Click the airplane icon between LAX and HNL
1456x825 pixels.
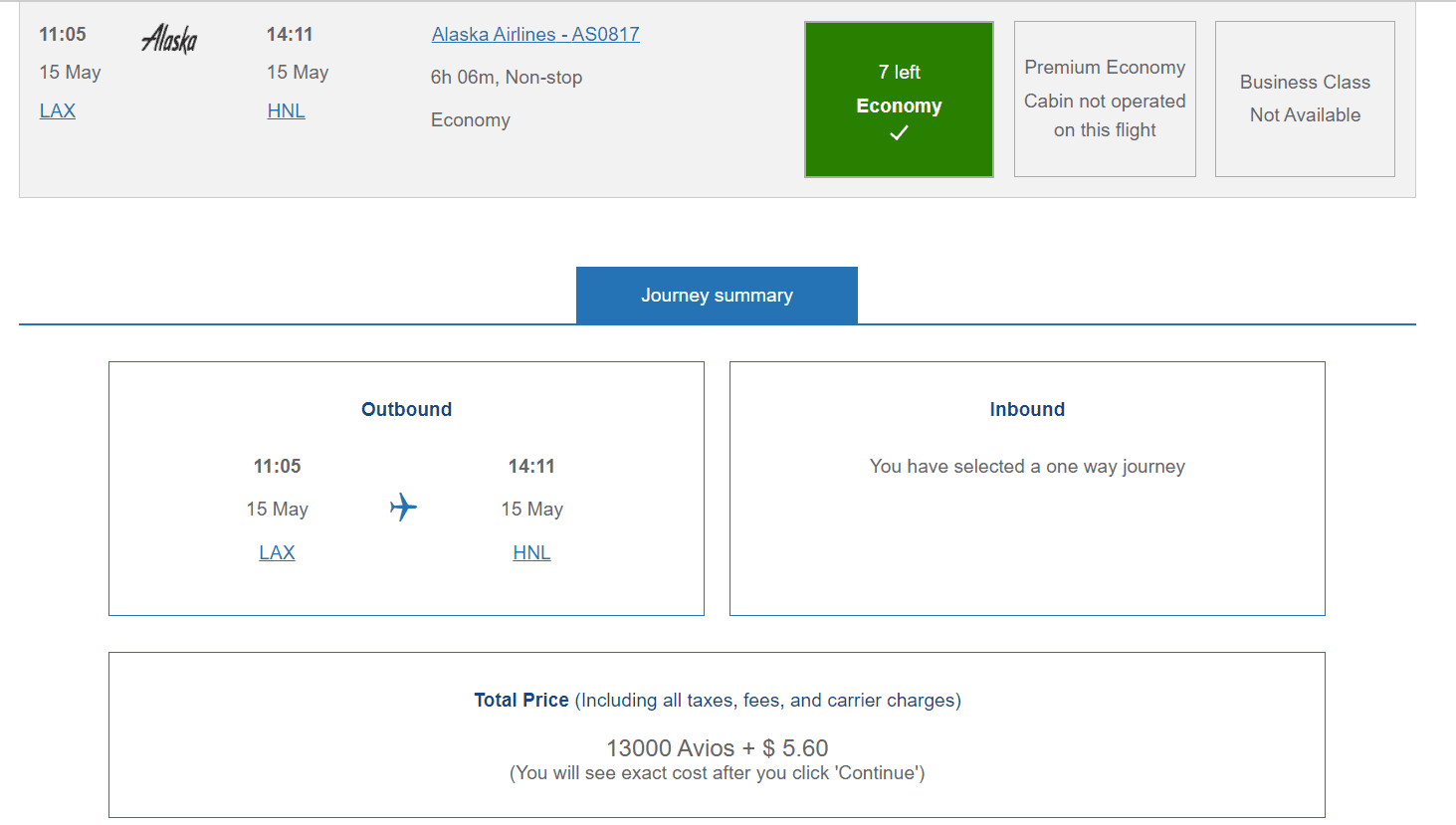402,508
